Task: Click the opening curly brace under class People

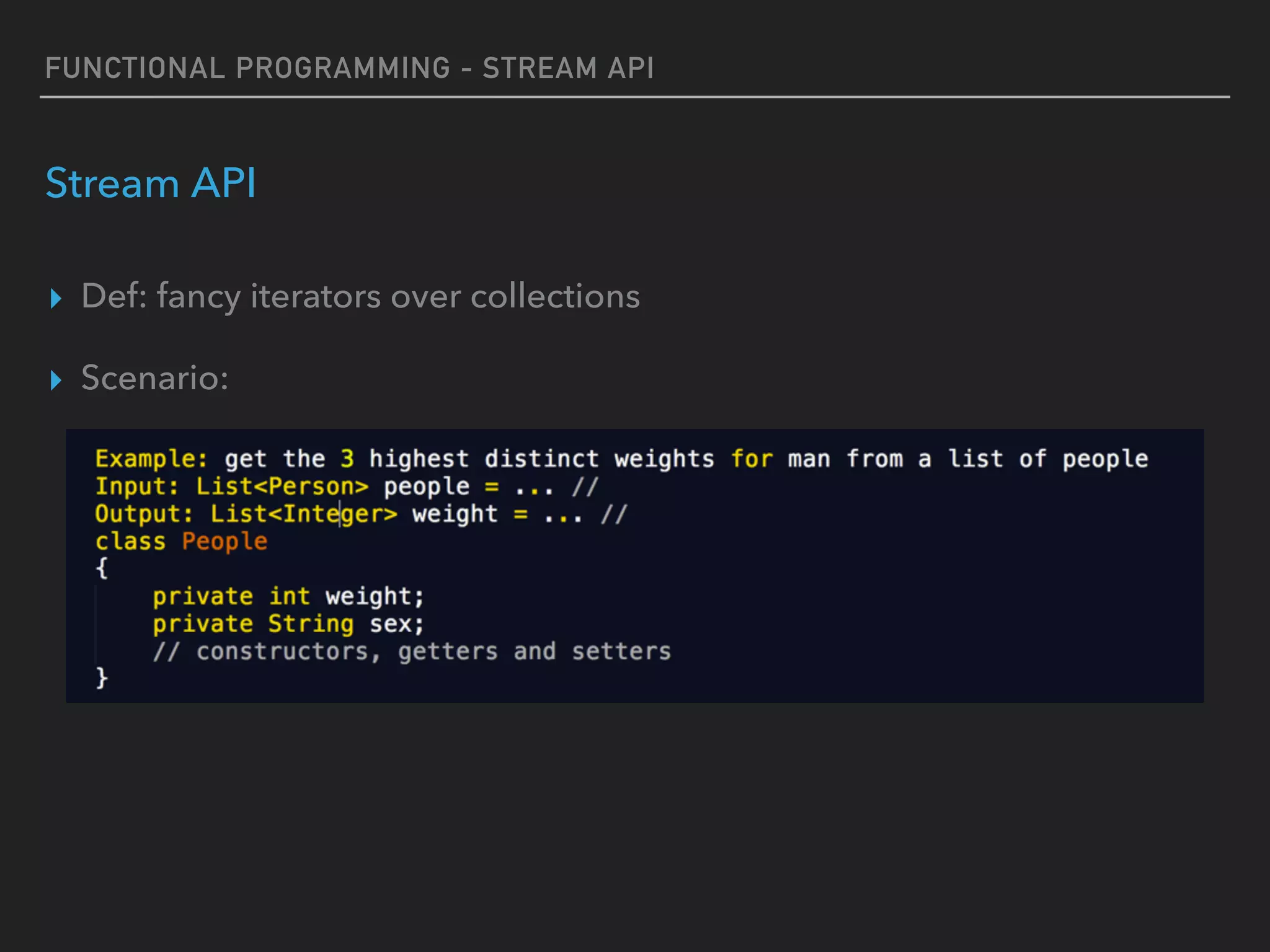Action: [102, 568]
